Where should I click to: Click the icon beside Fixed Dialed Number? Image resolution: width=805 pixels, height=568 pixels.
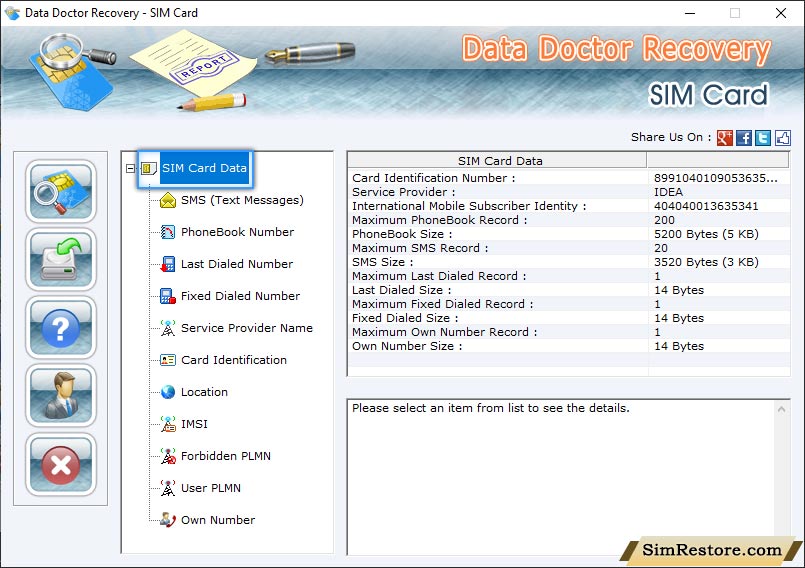[168, 296]
